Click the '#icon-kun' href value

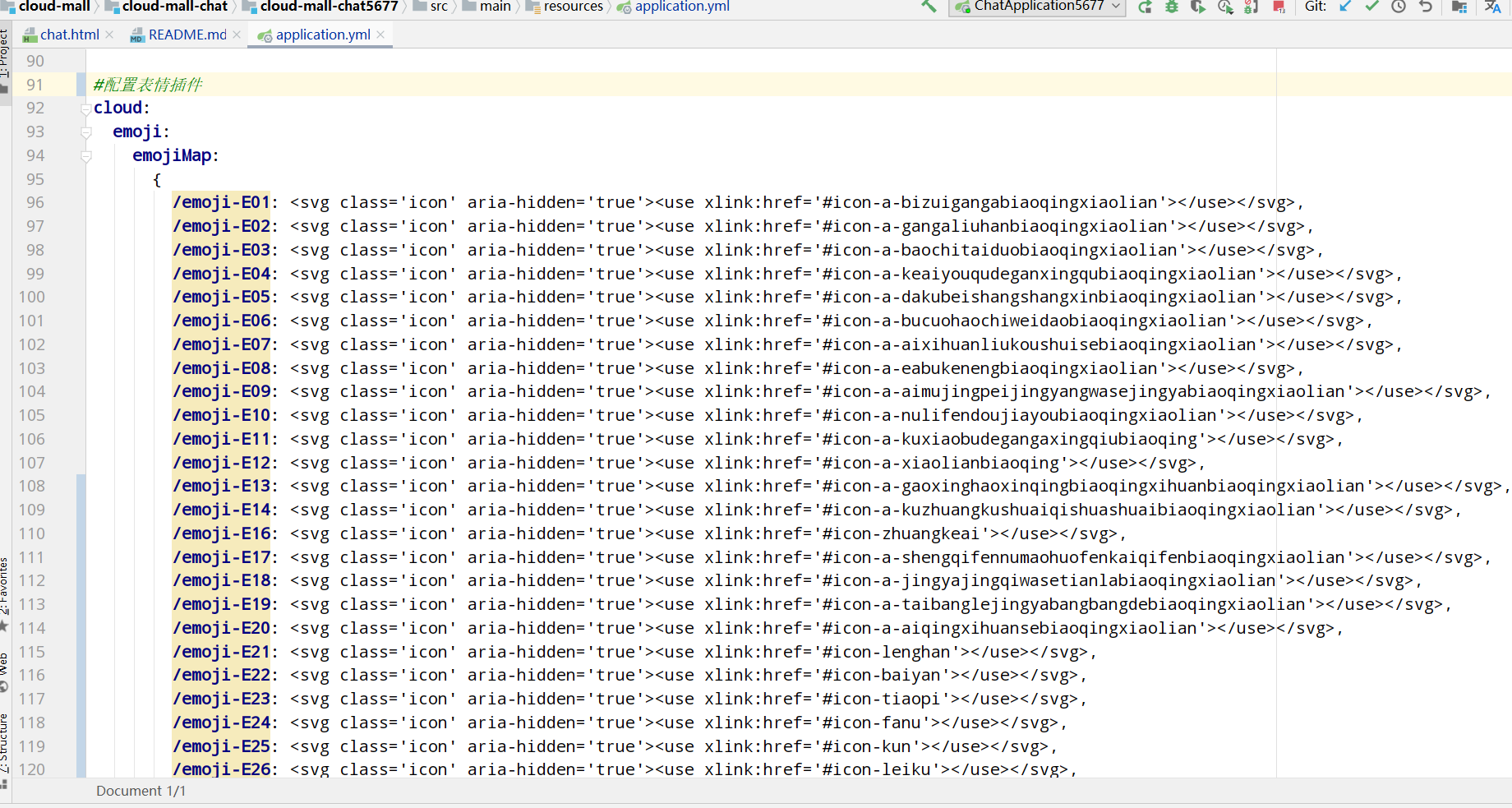pyautogui.click(x=866, y=746)
